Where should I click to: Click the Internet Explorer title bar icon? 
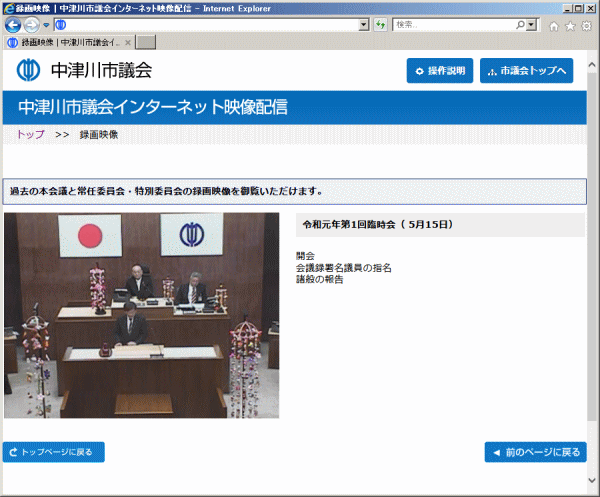pos(9,8)
